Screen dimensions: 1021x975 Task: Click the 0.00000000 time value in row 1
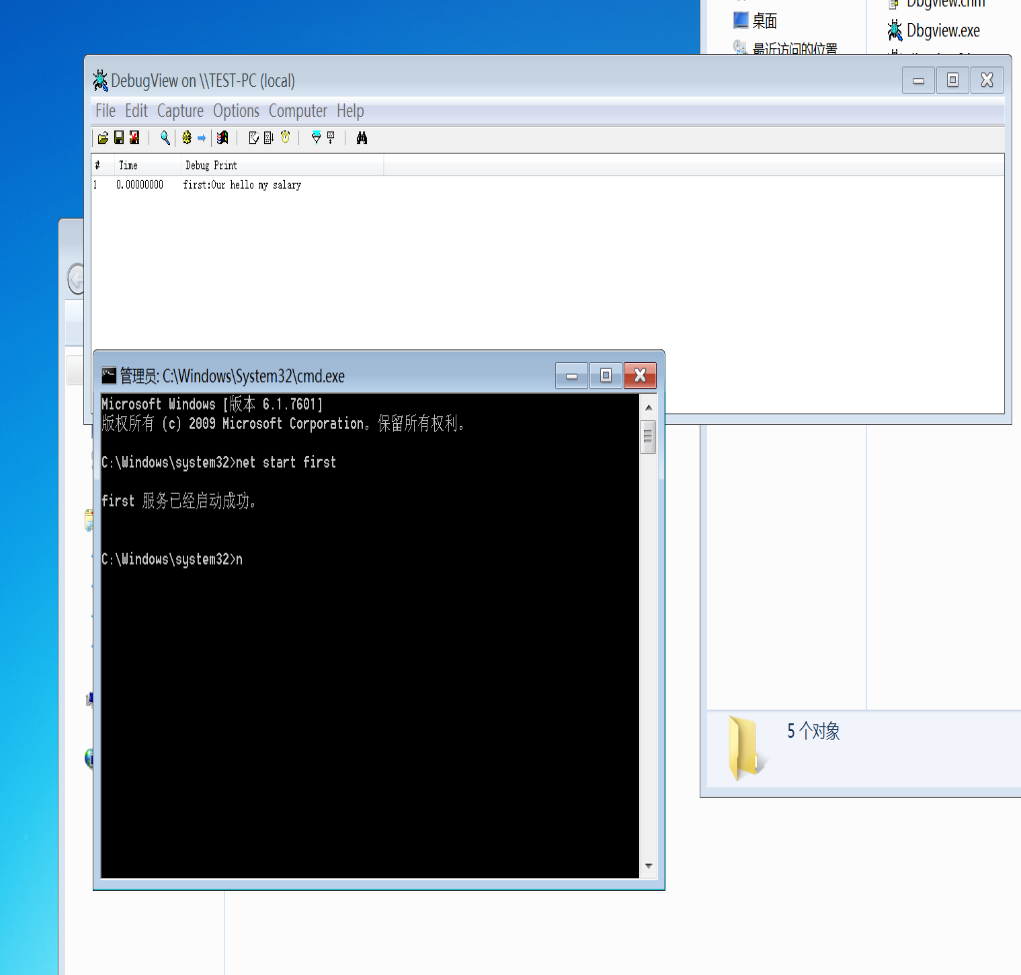[x=140, y=185]
